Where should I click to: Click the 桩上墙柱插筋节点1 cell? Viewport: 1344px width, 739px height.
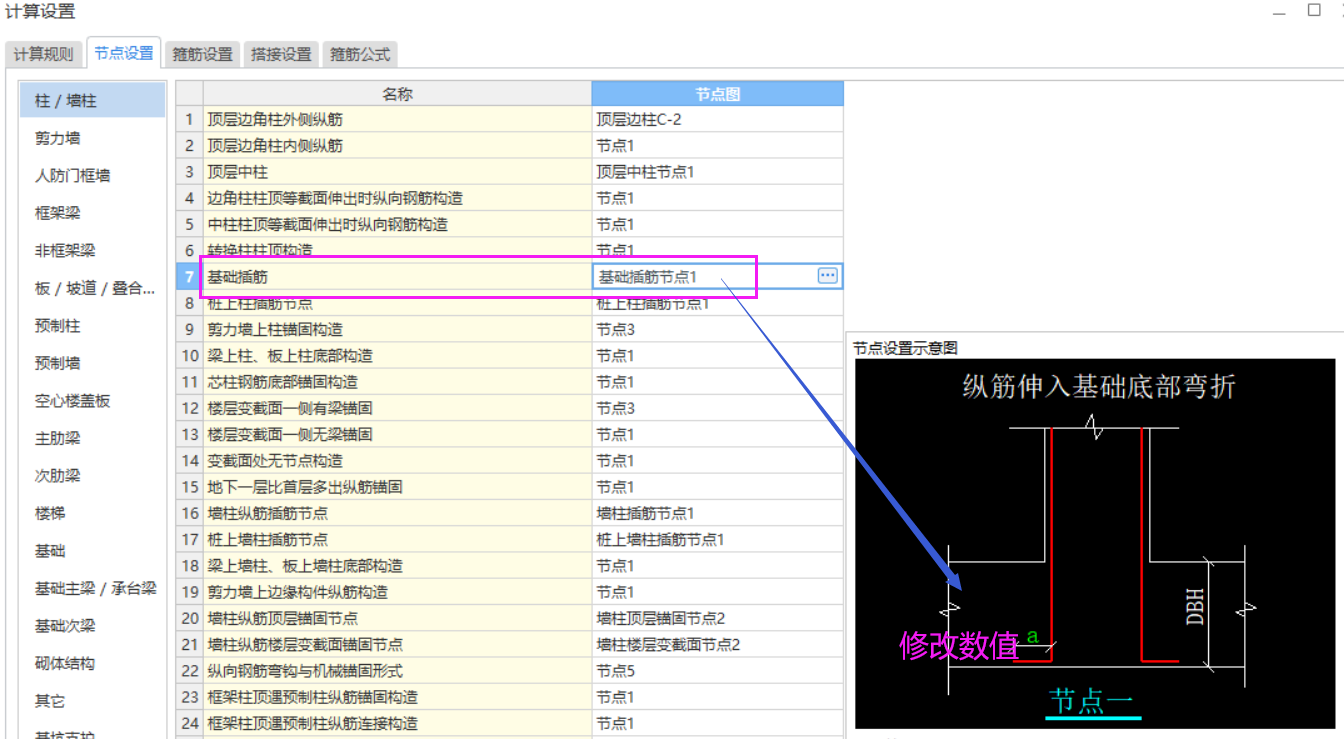[718, 539]
